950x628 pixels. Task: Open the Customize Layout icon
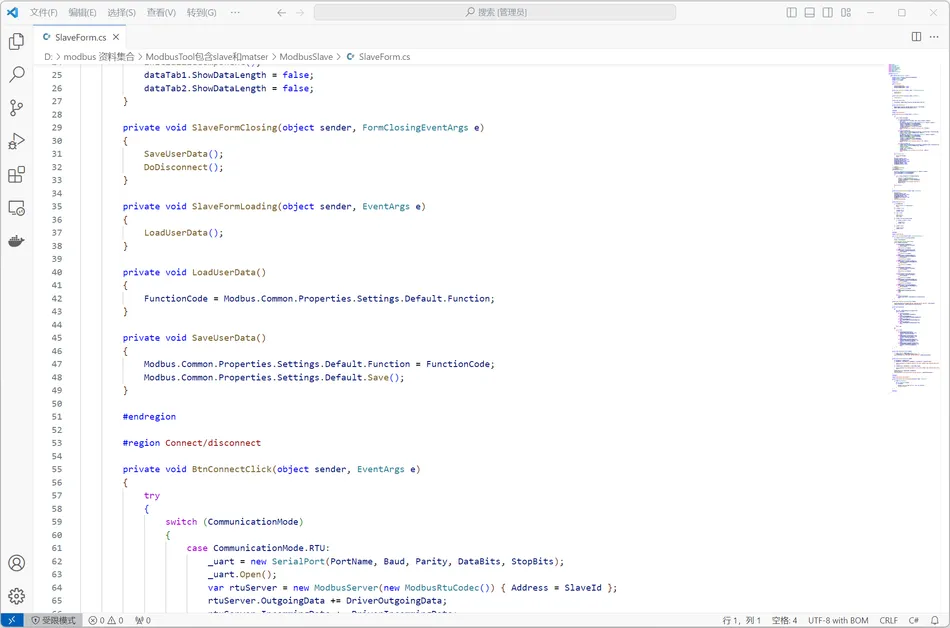point(846,12)
